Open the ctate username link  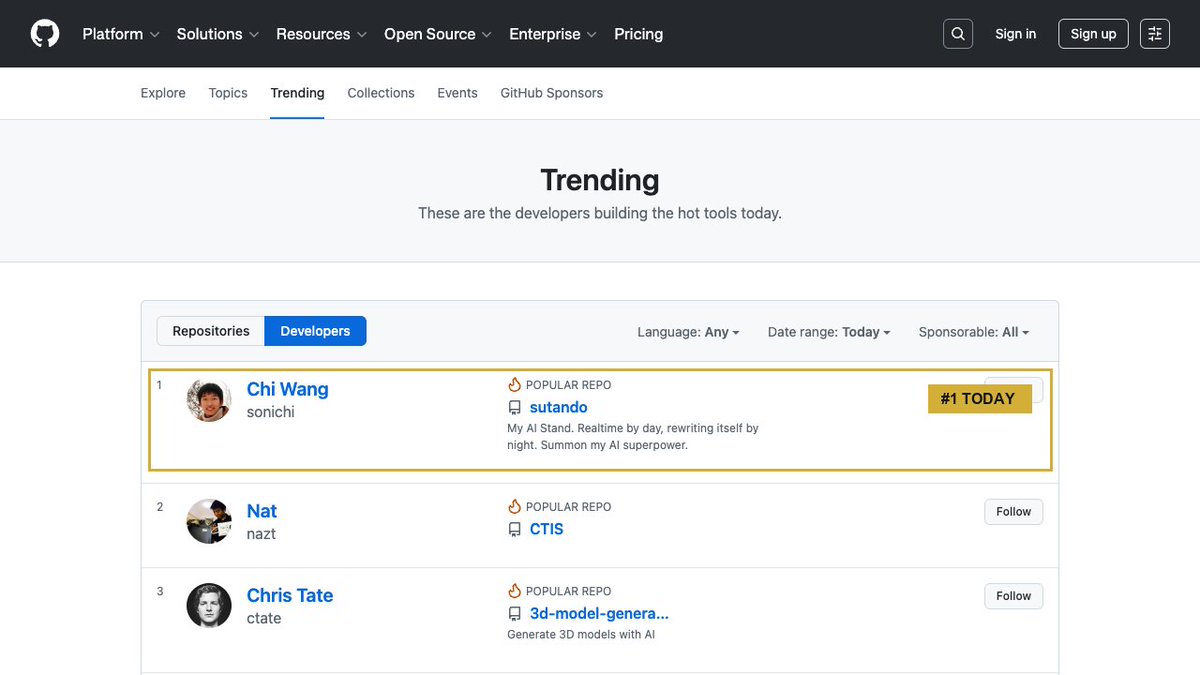[x=264, y=618]
